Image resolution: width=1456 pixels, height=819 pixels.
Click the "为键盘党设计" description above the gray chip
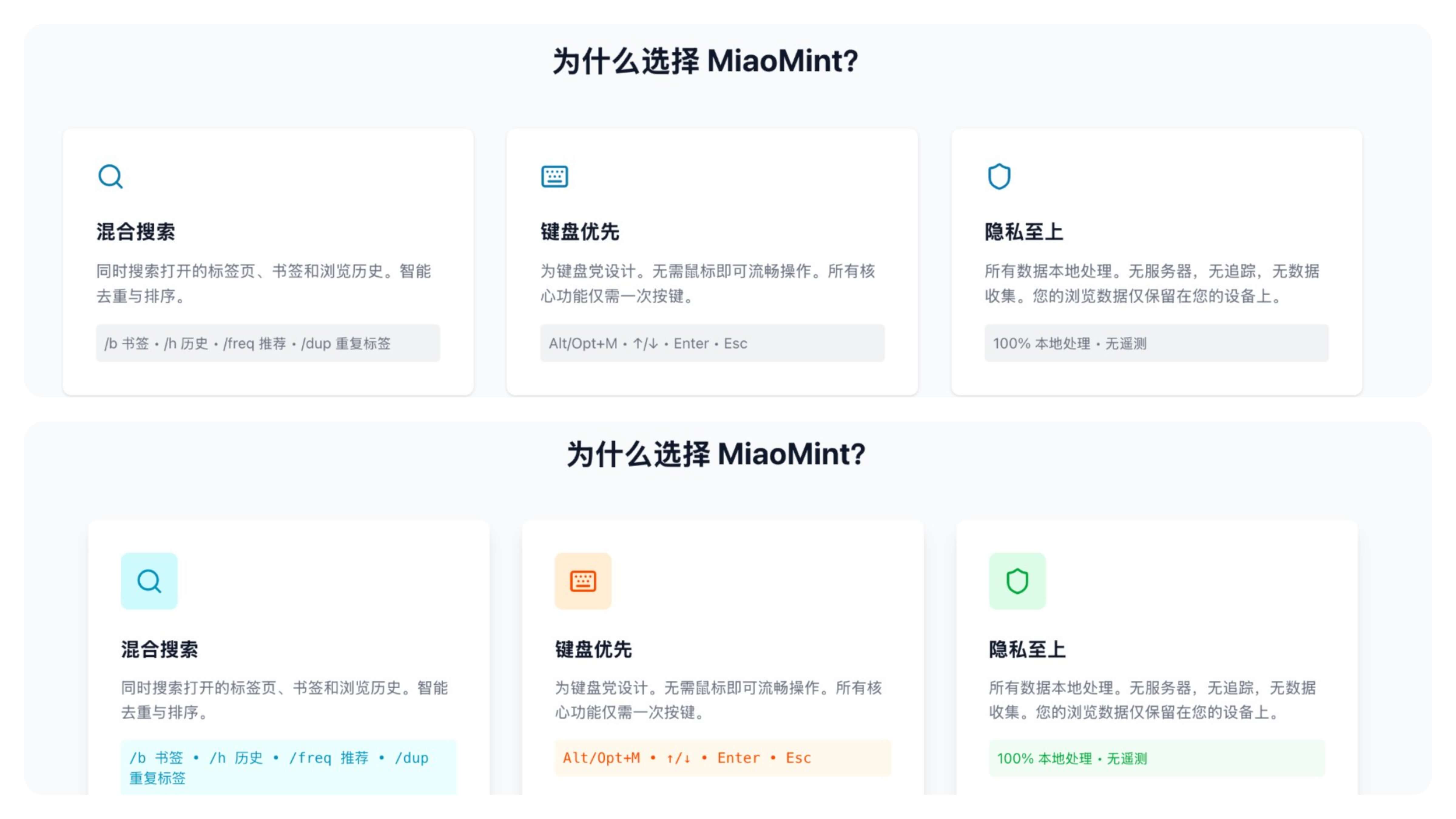708,283
